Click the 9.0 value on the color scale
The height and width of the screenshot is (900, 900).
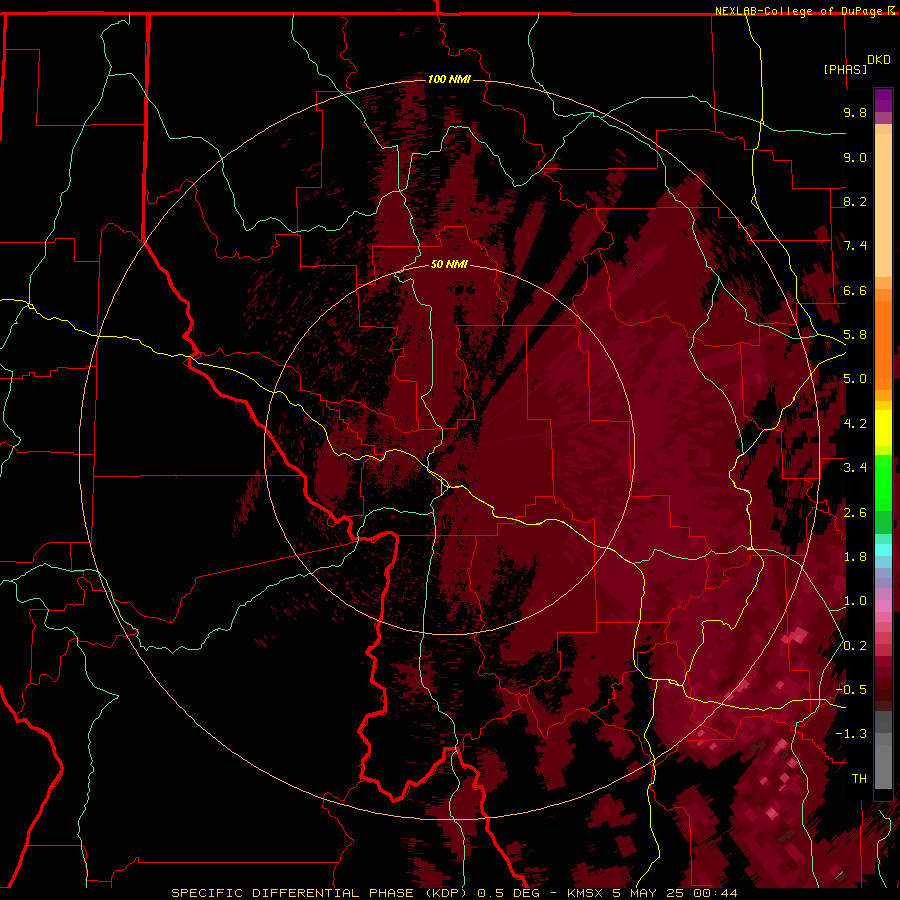[855, 157]
